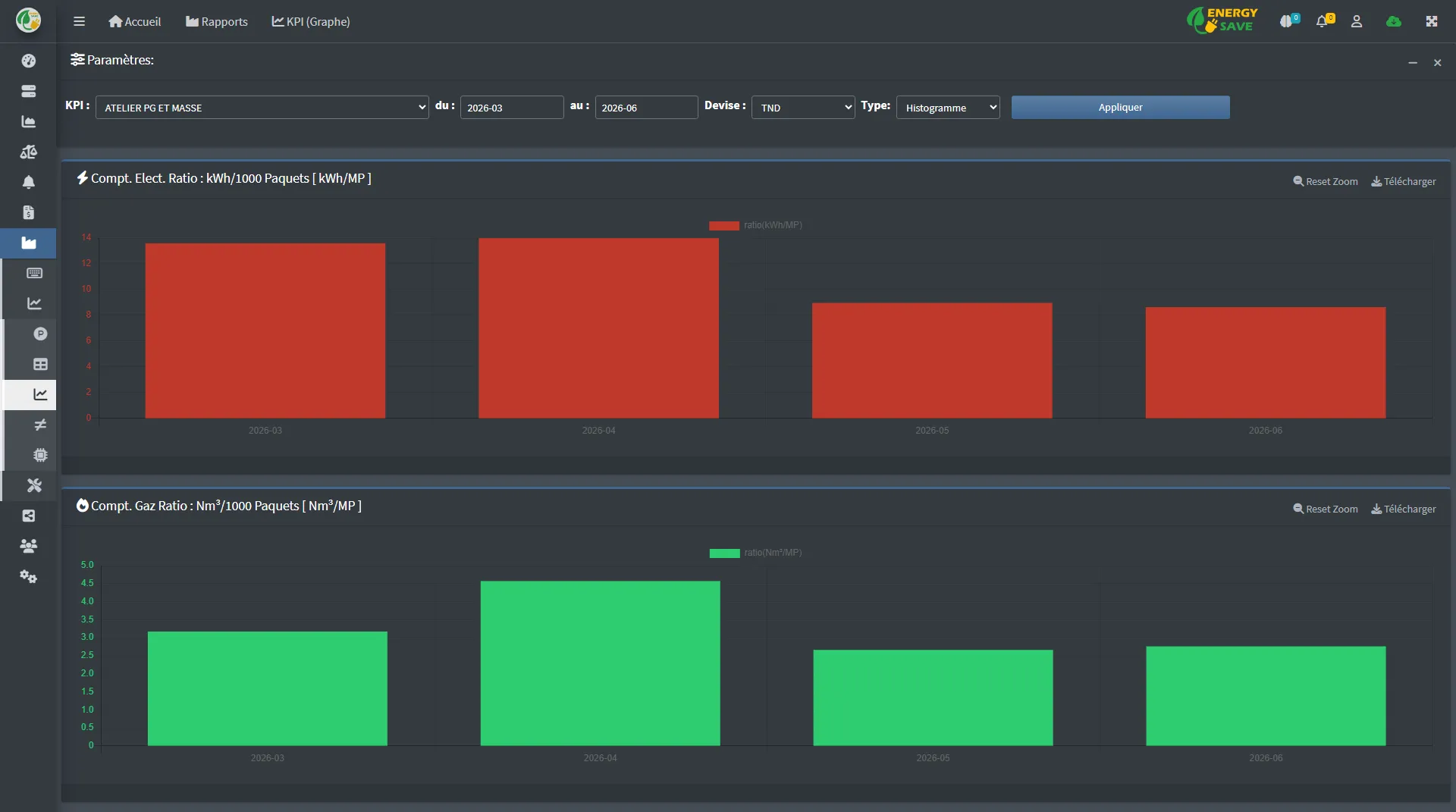Select the not-equal comparison sidebar icon
The image size is (1456, 812).
click(x=40, y=425)
